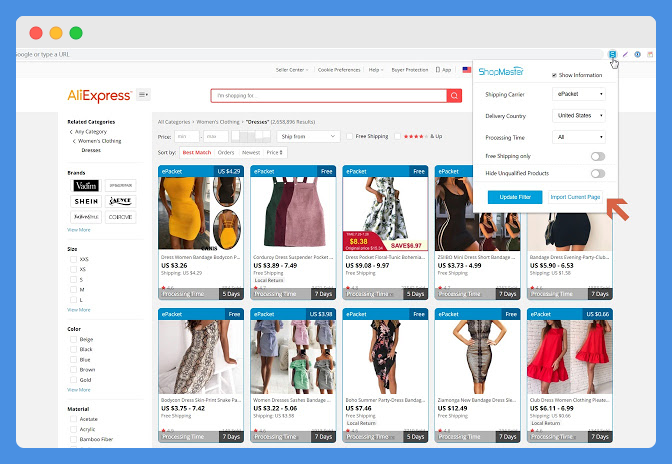Click the min price field
The image size is (672, 464).
click(x=186, y=136)
